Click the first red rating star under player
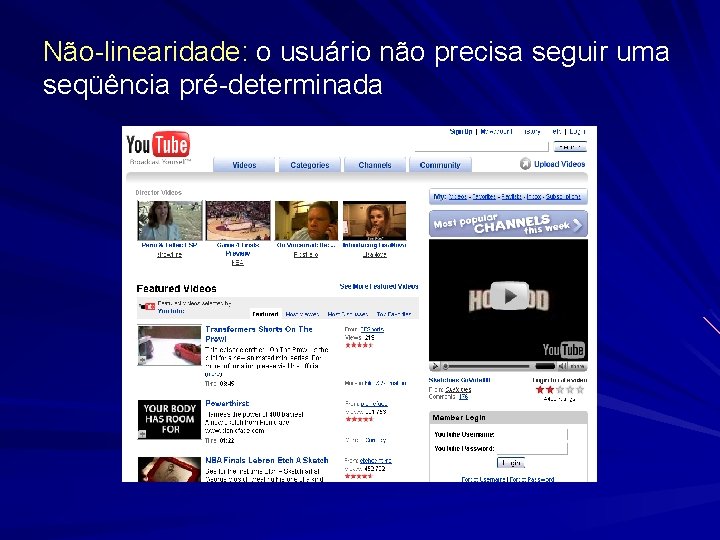Viewport: 720px width, 540px height. (x=540, y=390)
